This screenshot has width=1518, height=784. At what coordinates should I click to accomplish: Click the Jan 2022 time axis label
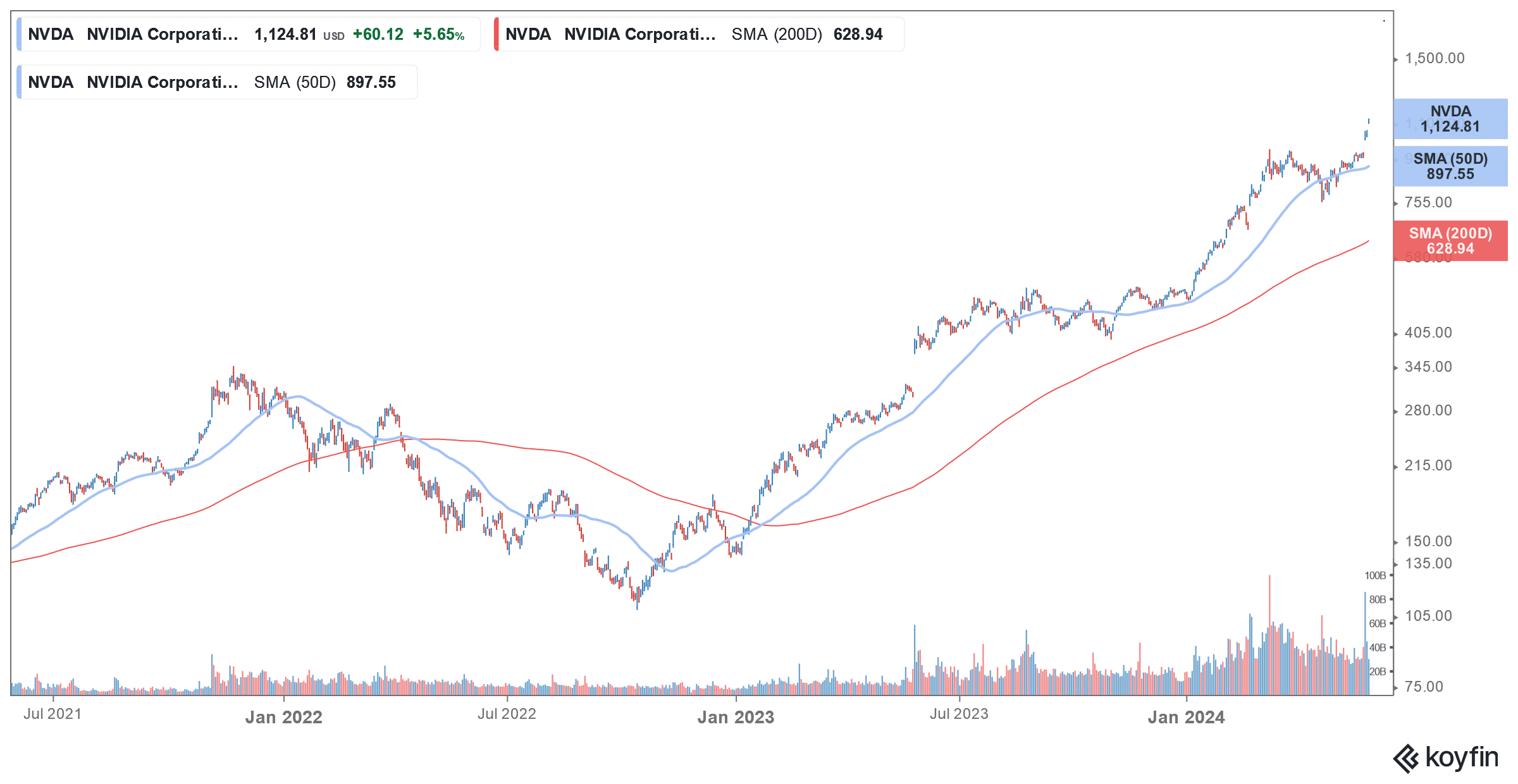click(283, 717)
